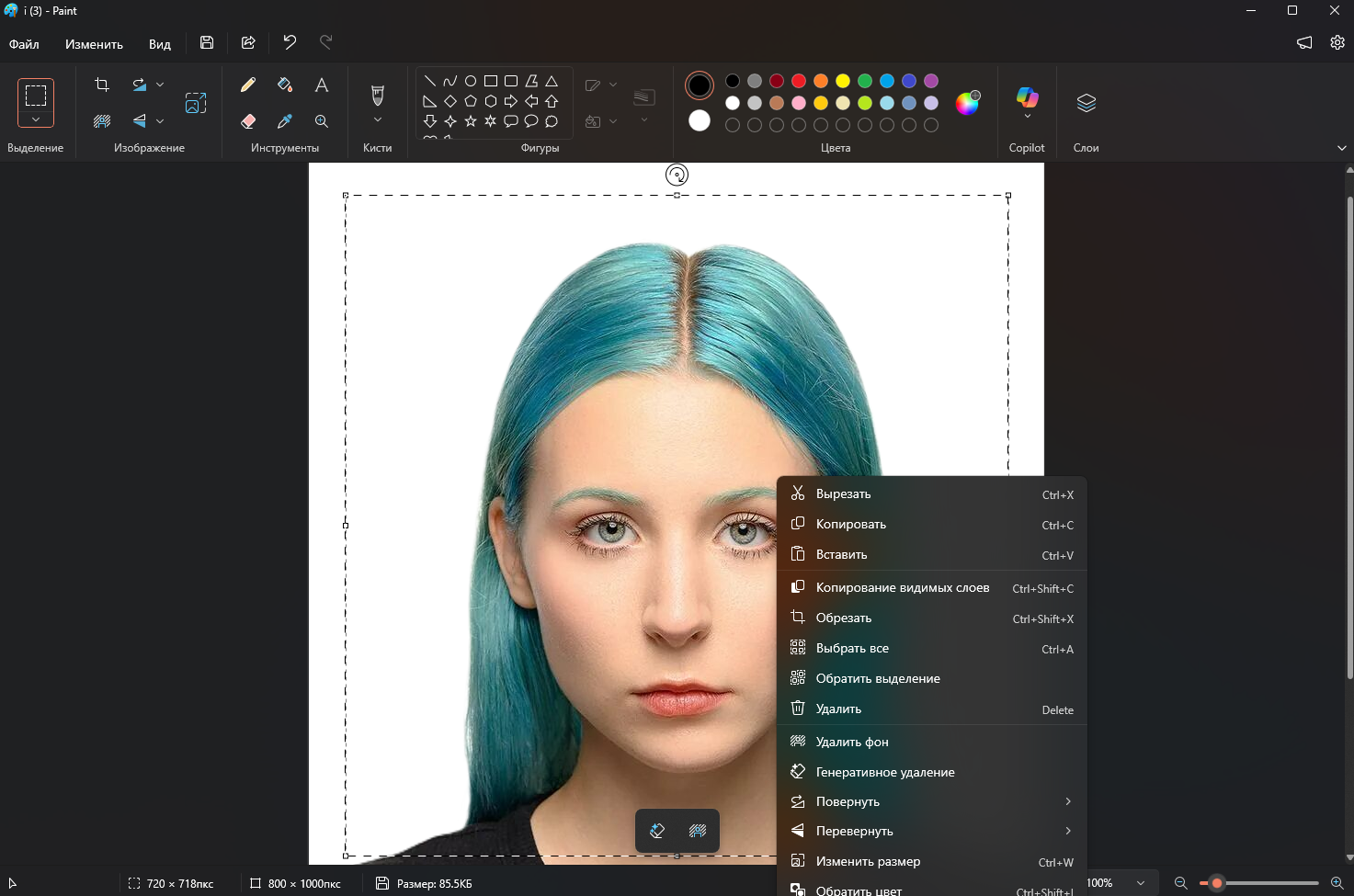Expand the flip options dropdown arrow

pos(160,120)
